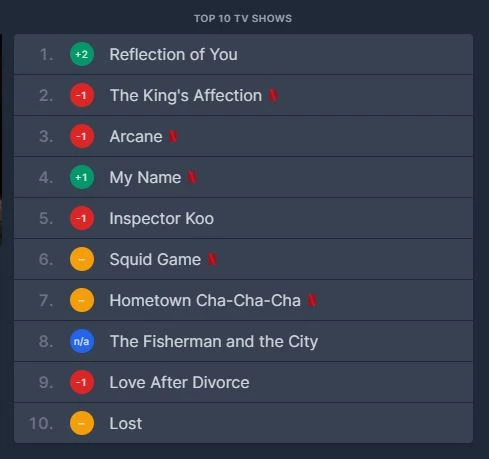The width and height of the screenshot is (489, 459).
Task: Select the Love After Divorce entry
Action: coord(179,382)
